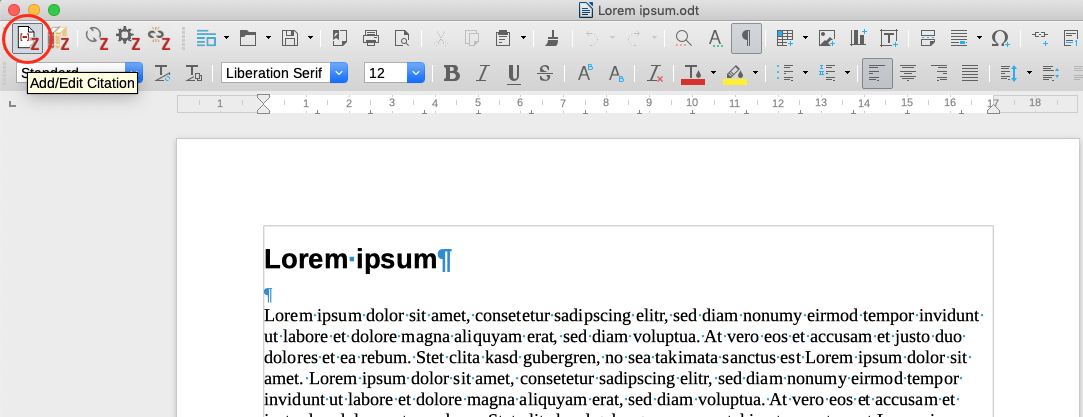Apply yellow highlighting color swatch

[735, 73]
